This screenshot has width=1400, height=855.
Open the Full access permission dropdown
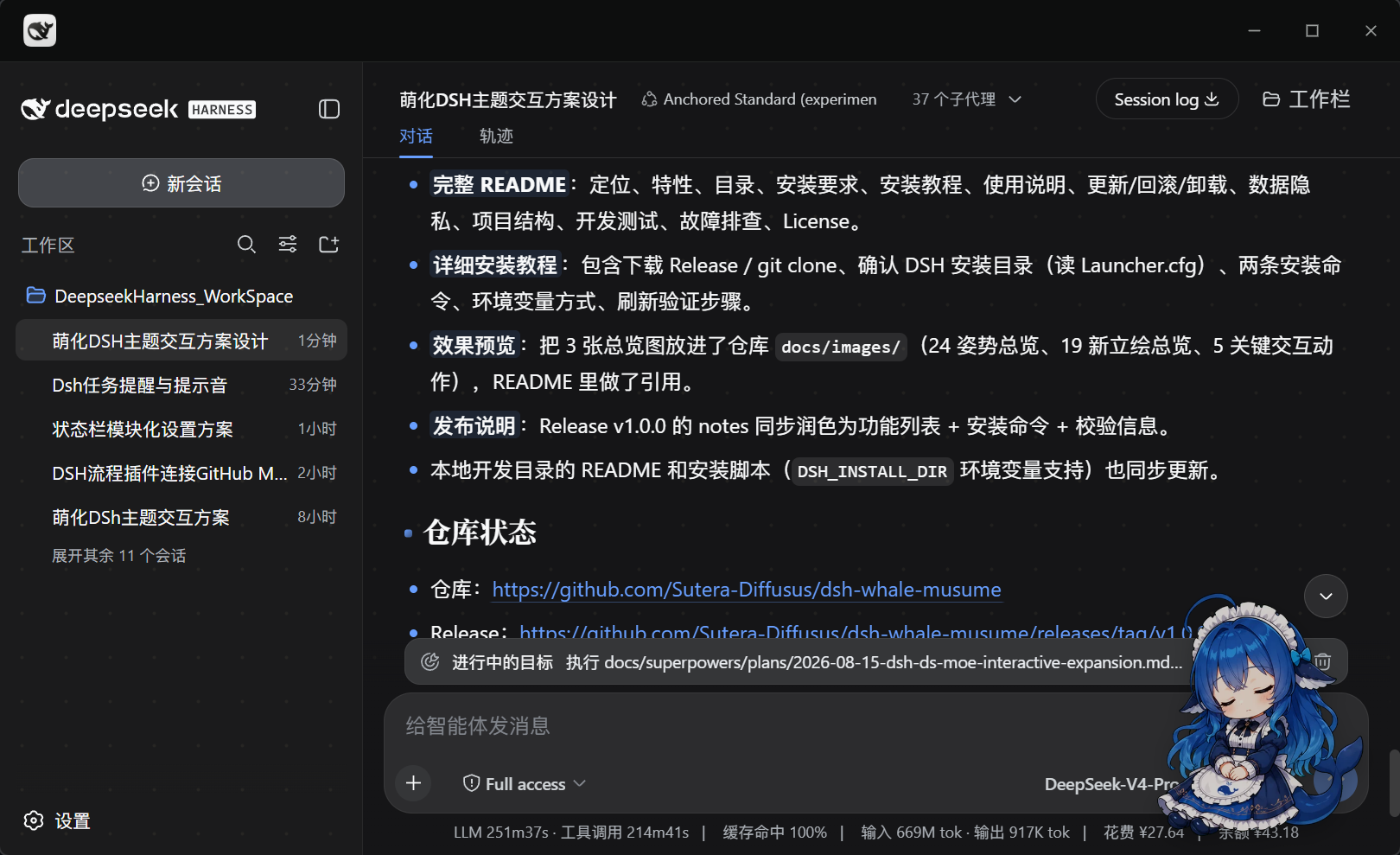click(x=525, y=783)
